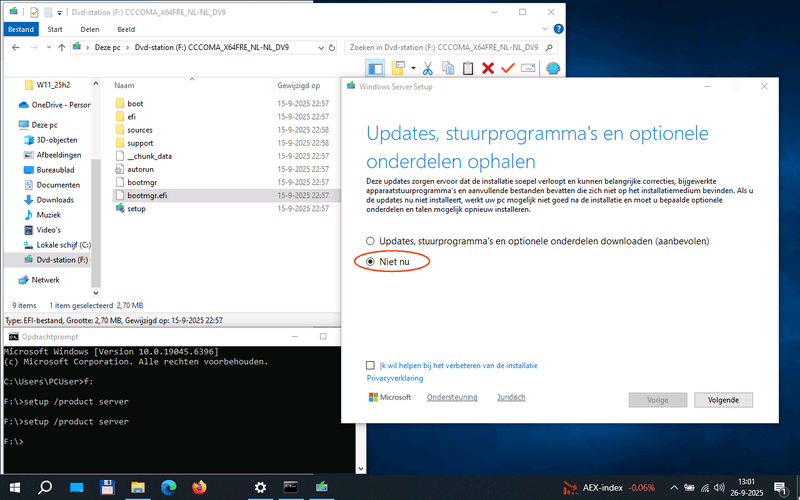The width and height of the screenshot is (800, 500).
Task: Open Muziek in navigation pane
Action: tap(42, 215)
